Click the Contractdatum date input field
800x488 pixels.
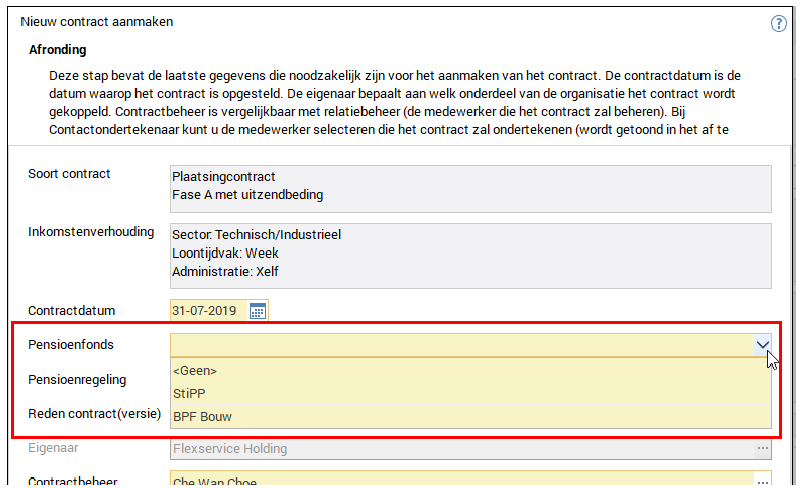coord(207,311)
